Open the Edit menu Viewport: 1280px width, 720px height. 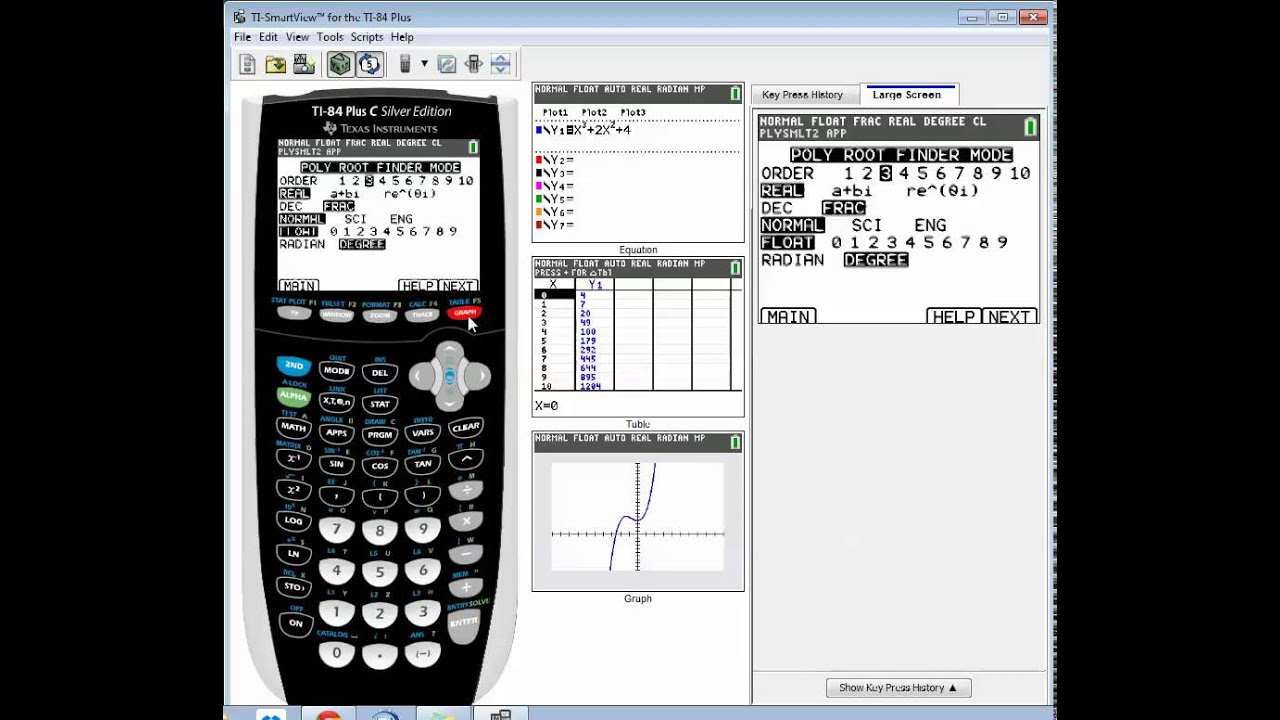point(268,37)
